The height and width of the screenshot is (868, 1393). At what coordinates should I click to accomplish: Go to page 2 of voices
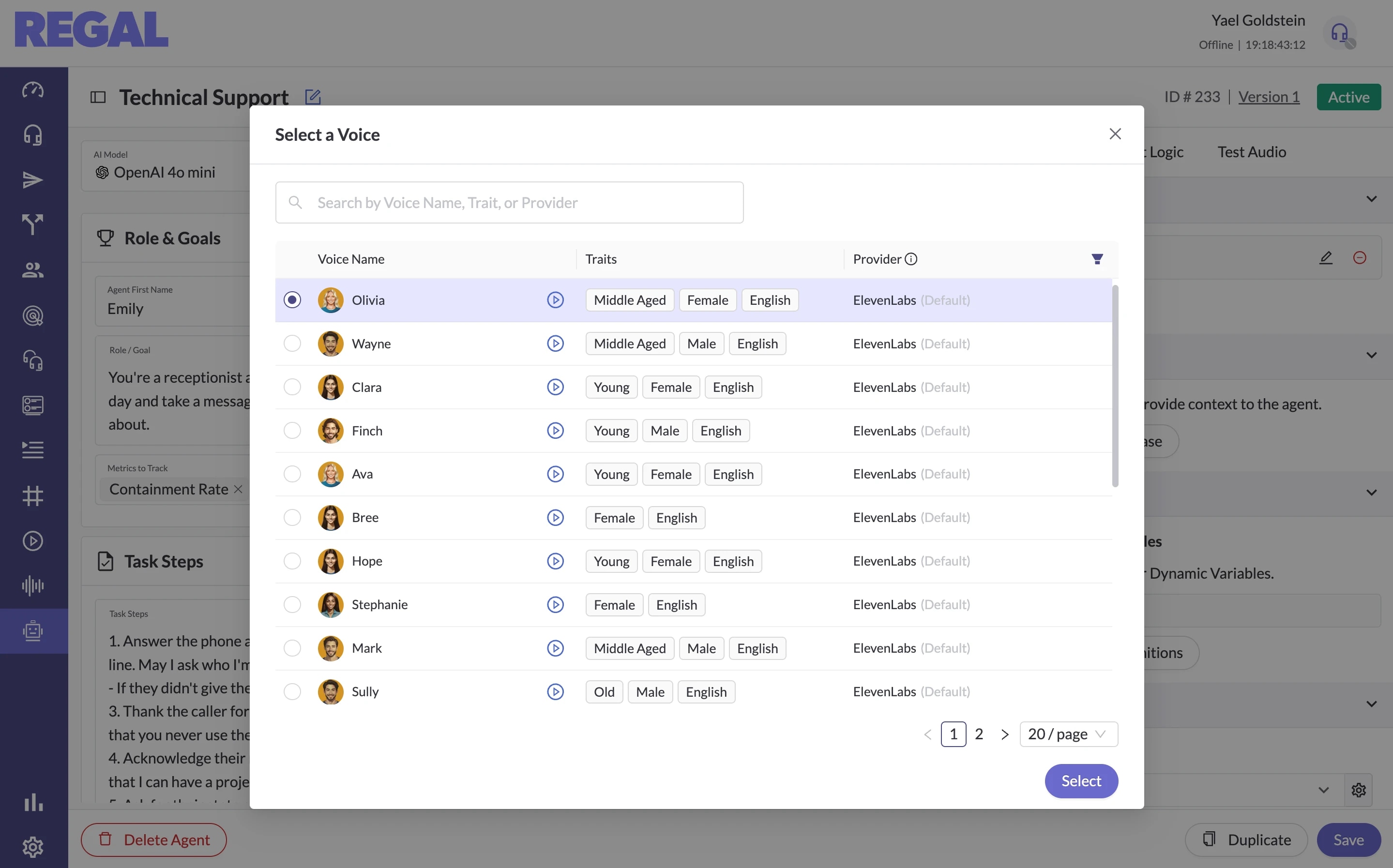[980, 733]
